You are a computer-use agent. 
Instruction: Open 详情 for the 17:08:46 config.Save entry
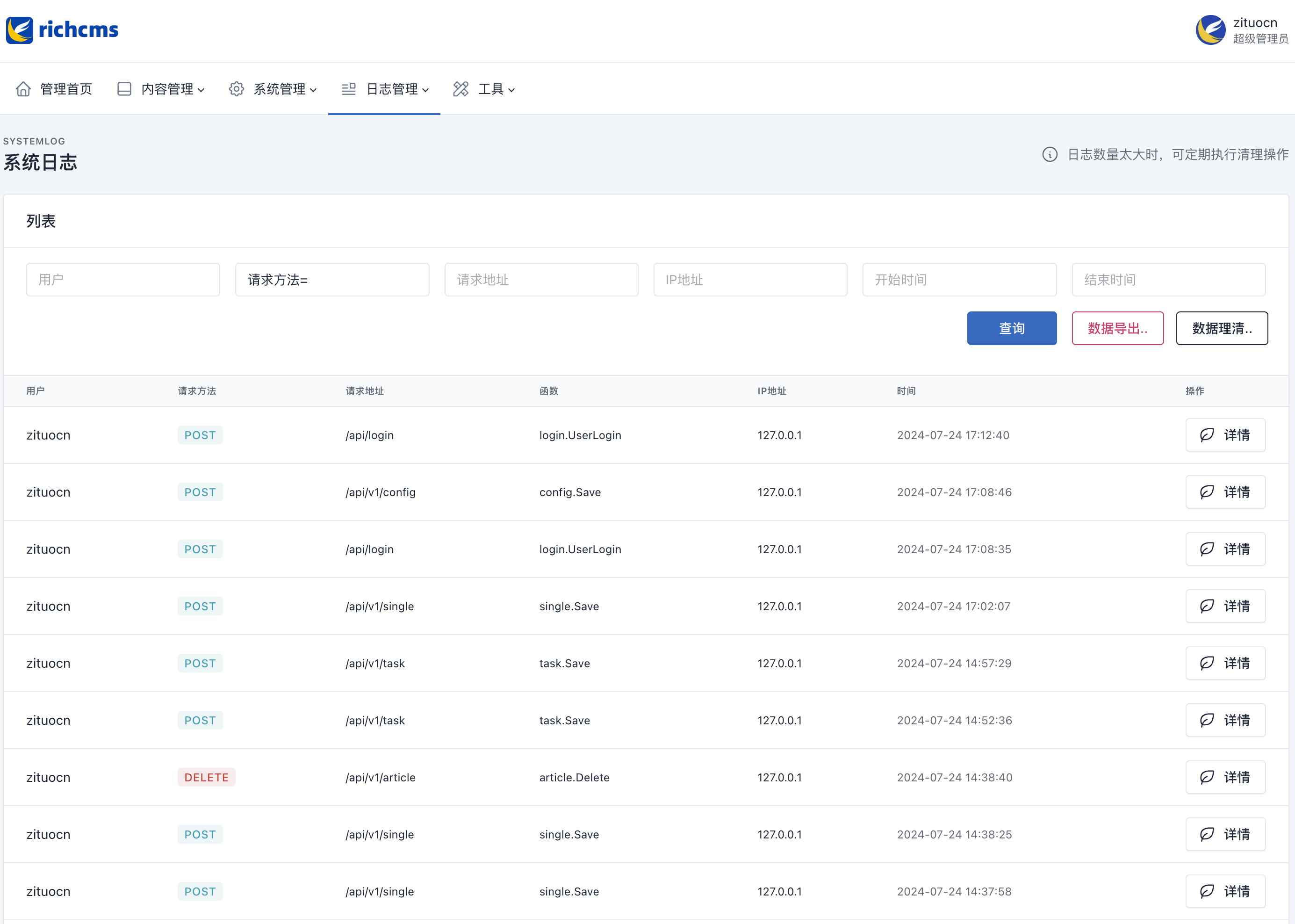pos(1225,491)
